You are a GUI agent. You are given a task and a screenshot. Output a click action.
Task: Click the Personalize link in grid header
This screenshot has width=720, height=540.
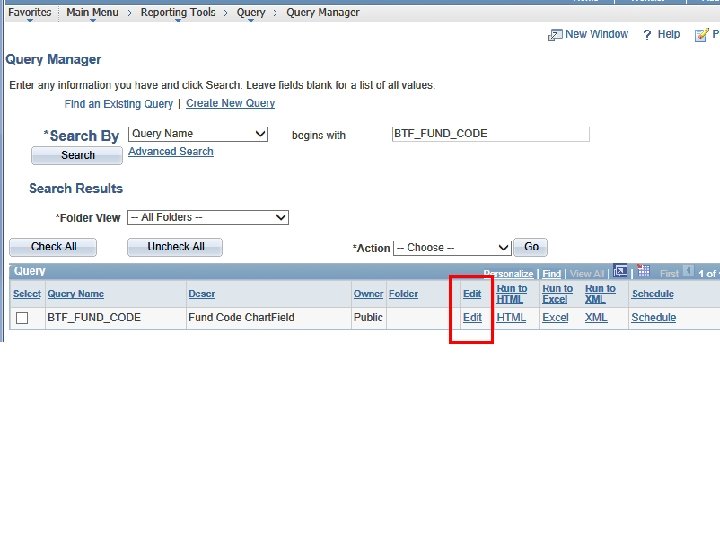508,274
